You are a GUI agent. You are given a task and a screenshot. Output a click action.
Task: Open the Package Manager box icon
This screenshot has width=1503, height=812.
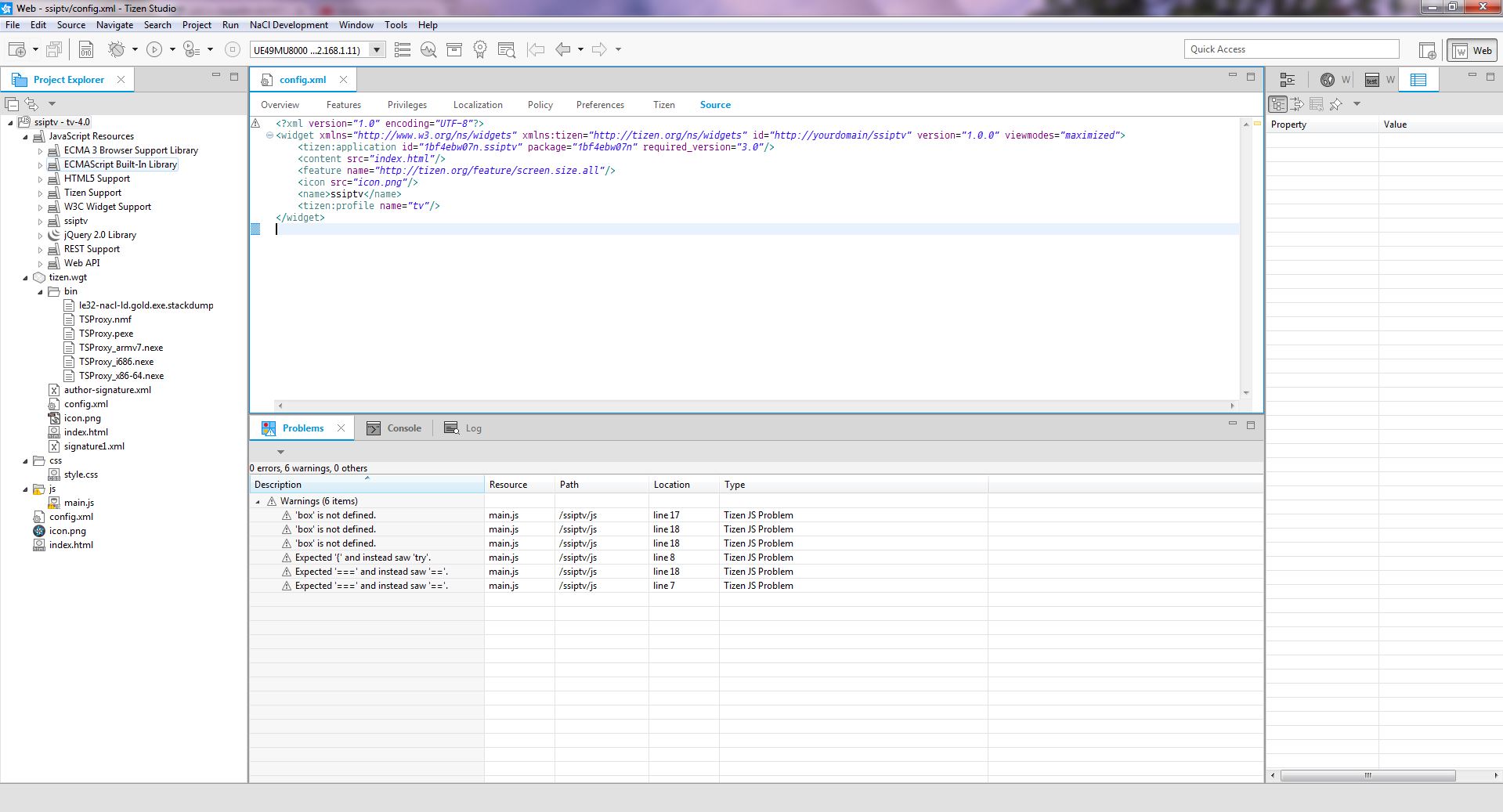point(454,49)
